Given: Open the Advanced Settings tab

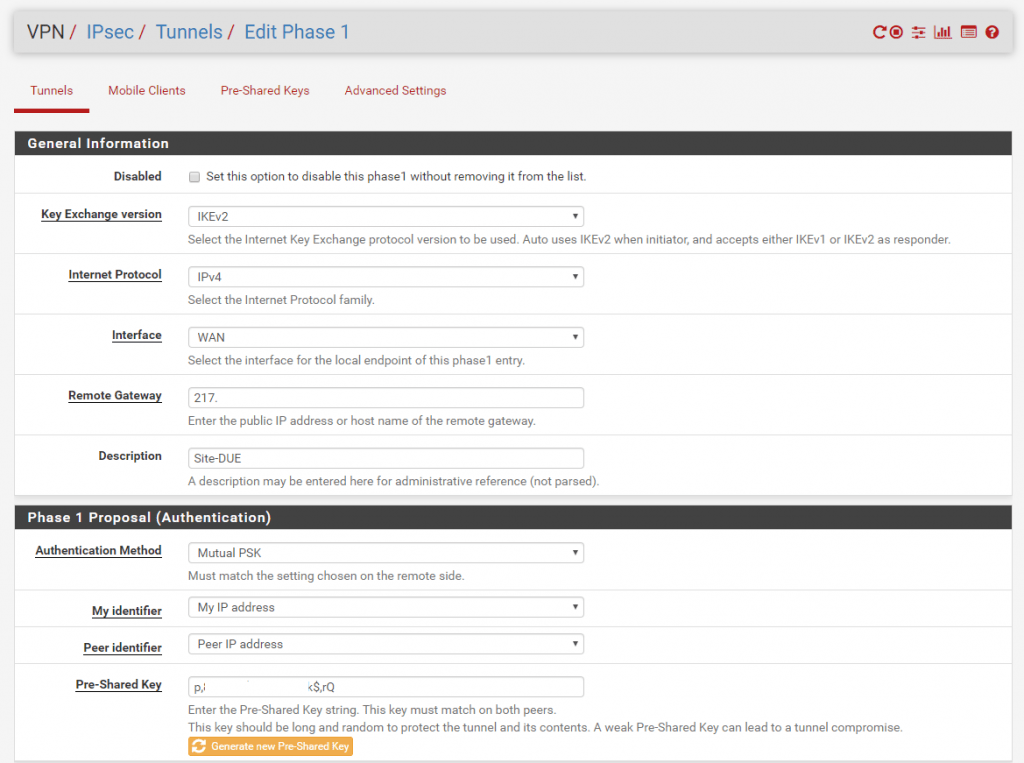Looking at the screenshot, I should pyautogui.click(x=395, y=91).
